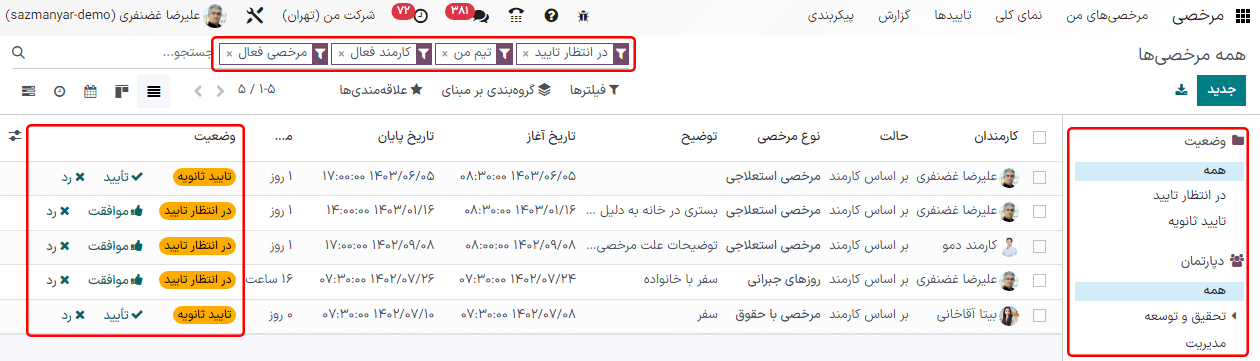This screenshot has height=361, width=1260.
Task: Click تایید ثانویه status badge in first row
Action: coord(204,177)
